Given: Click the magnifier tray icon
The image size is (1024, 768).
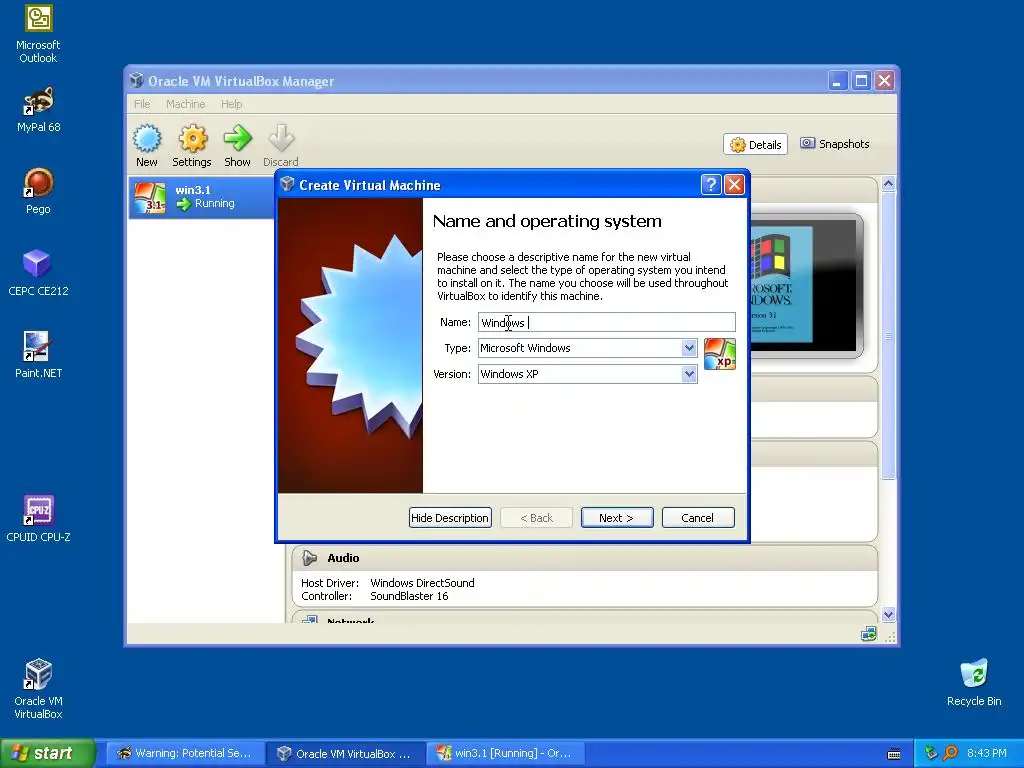Looking at the screenshot, I should click(950, 754).
